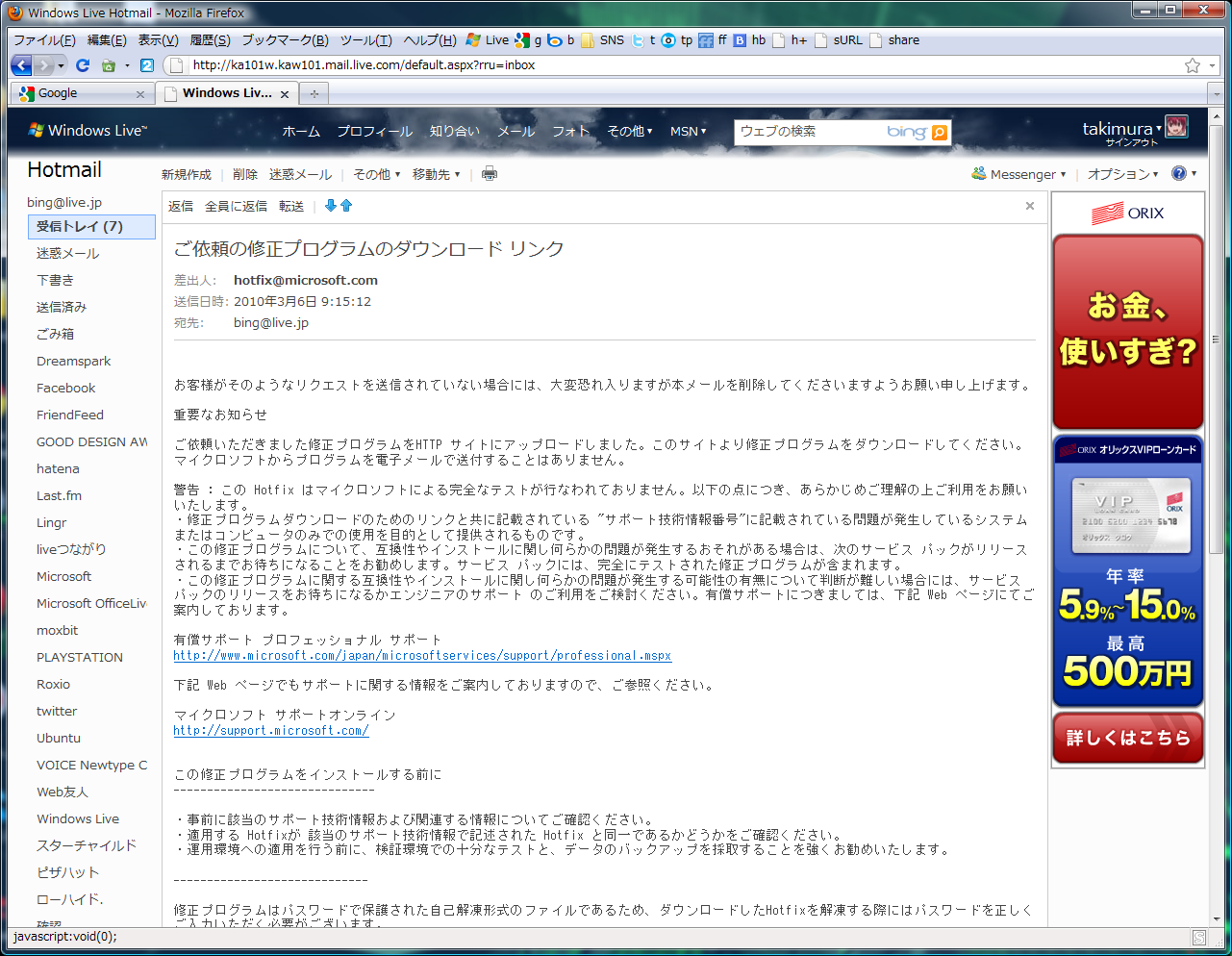Reload the page with refresh icon

click(83, 65)
